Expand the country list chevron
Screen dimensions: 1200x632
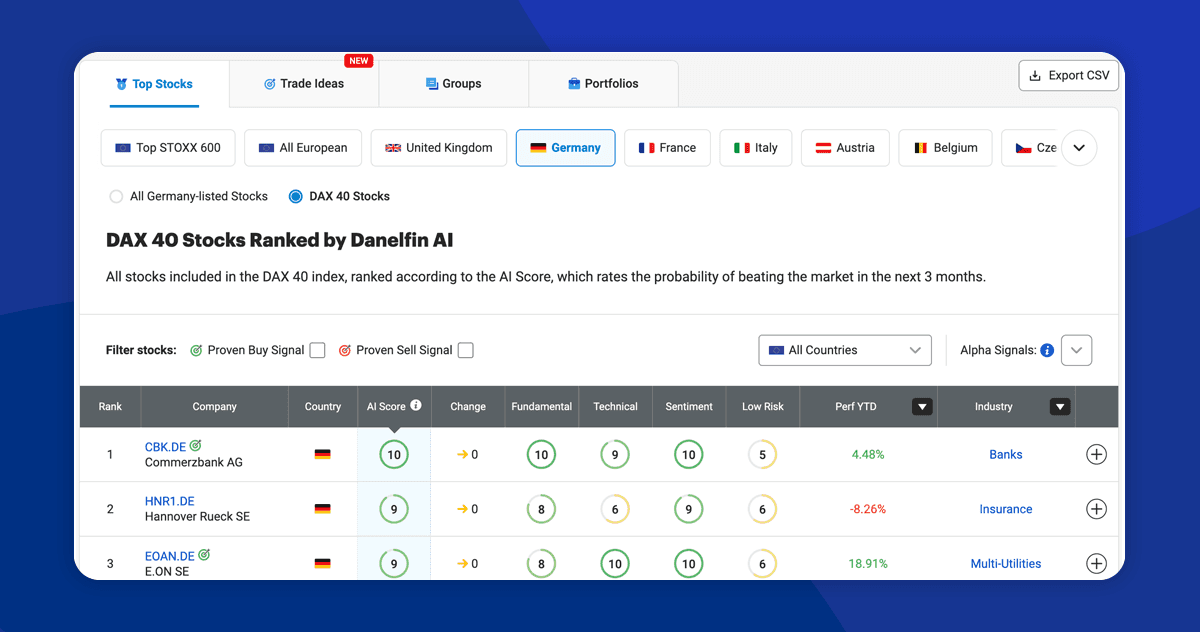(x=1079, y=148)
